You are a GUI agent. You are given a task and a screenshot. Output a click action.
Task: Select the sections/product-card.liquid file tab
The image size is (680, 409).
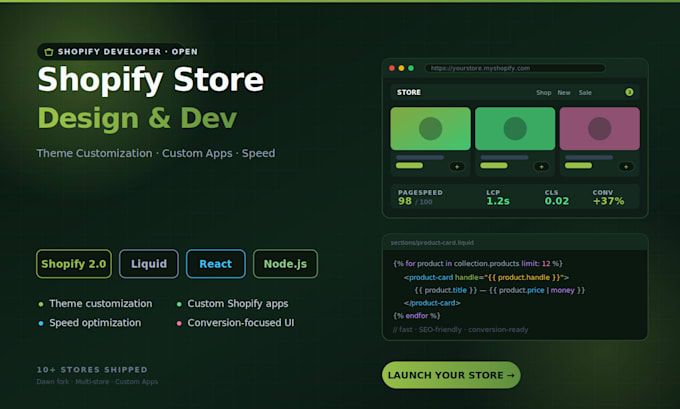pos(432,243)
